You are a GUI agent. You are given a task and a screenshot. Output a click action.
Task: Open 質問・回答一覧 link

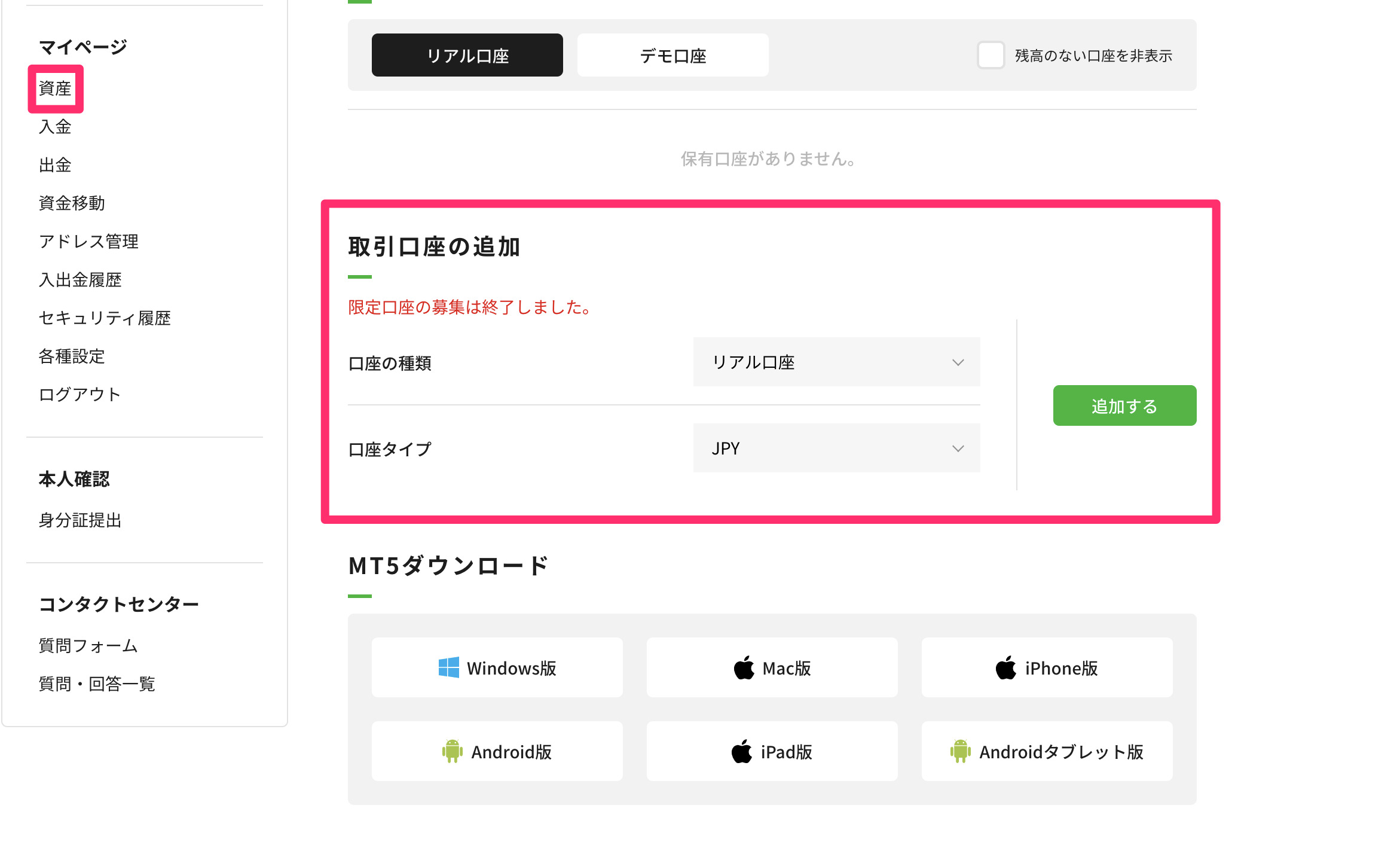click(x=97, y=684)
